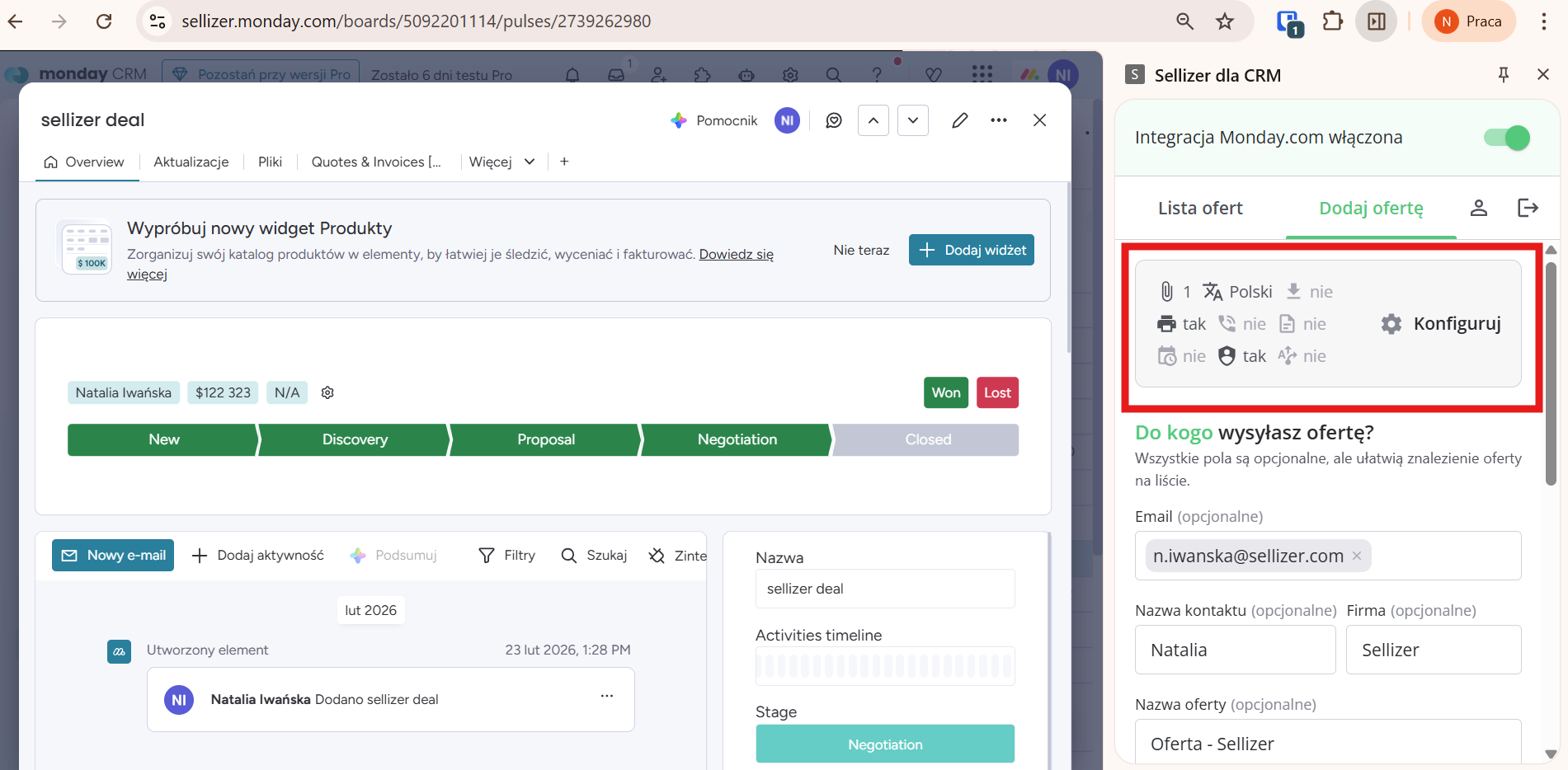Remove the n.iwanska@sellizer.com email chip

[1357, 556]
